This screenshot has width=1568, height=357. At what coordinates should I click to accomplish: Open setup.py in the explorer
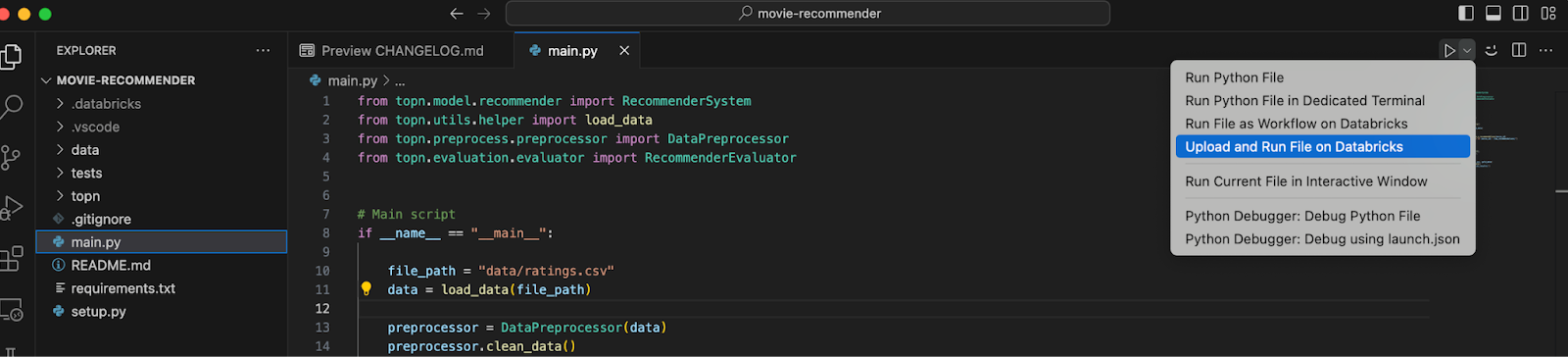coord(162,311)
